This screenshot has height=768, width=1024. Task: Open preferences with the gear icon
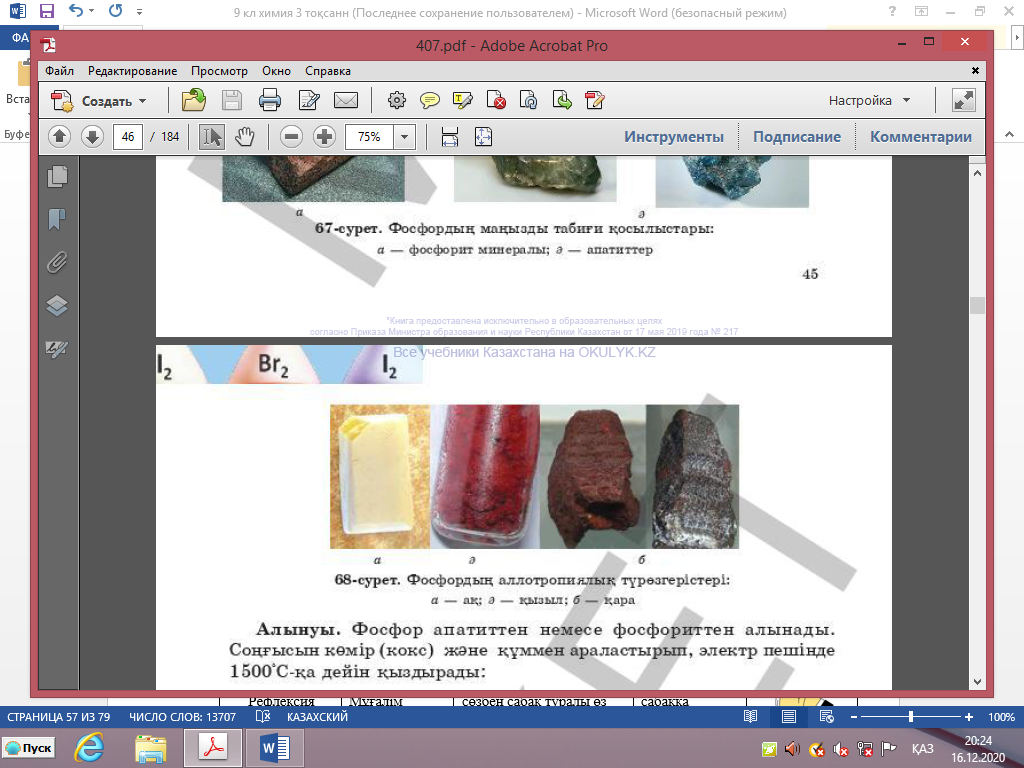coord(396,101)
